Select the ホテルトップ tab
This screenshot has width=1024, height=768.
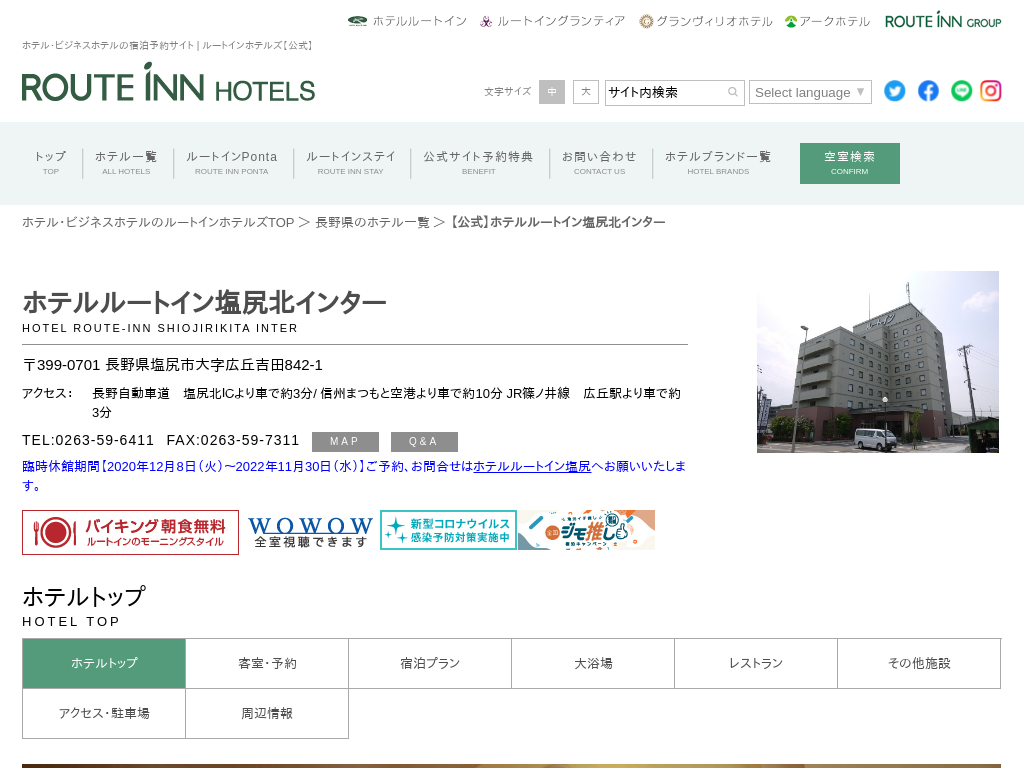click(104, 664)
